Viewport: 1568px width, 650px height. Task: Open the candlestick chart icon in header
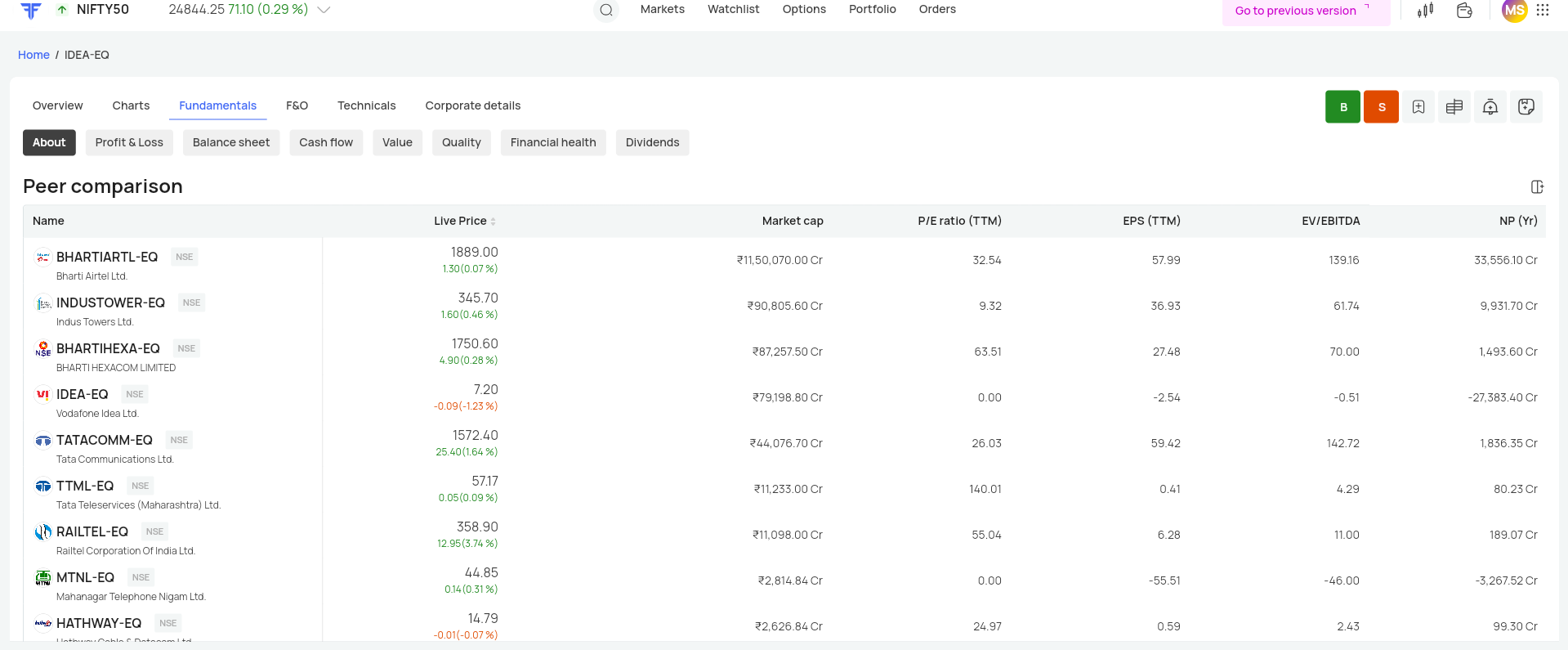tap(1425, 10)
